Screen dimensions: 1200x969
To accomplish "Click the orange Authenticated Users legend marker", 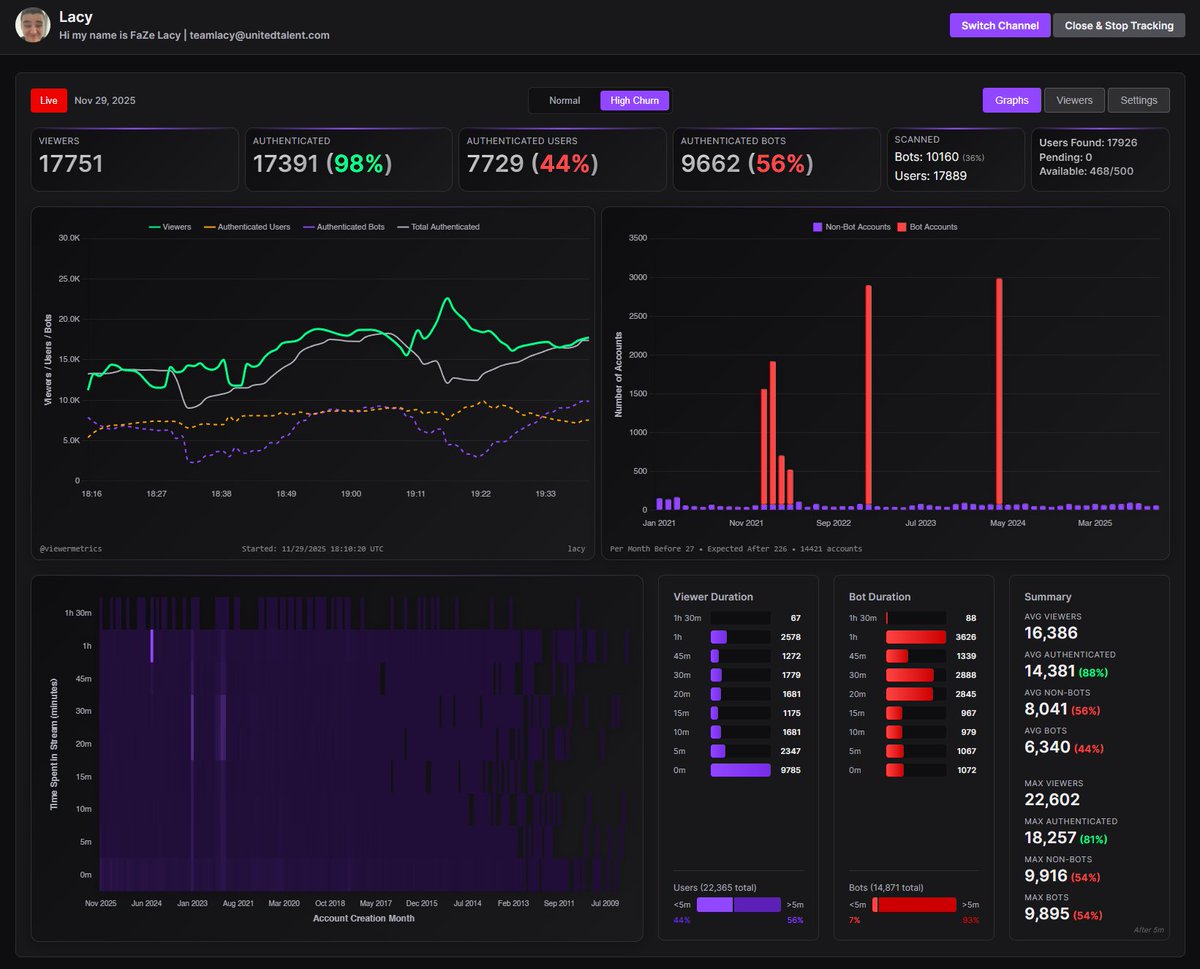I will [210, 227].
